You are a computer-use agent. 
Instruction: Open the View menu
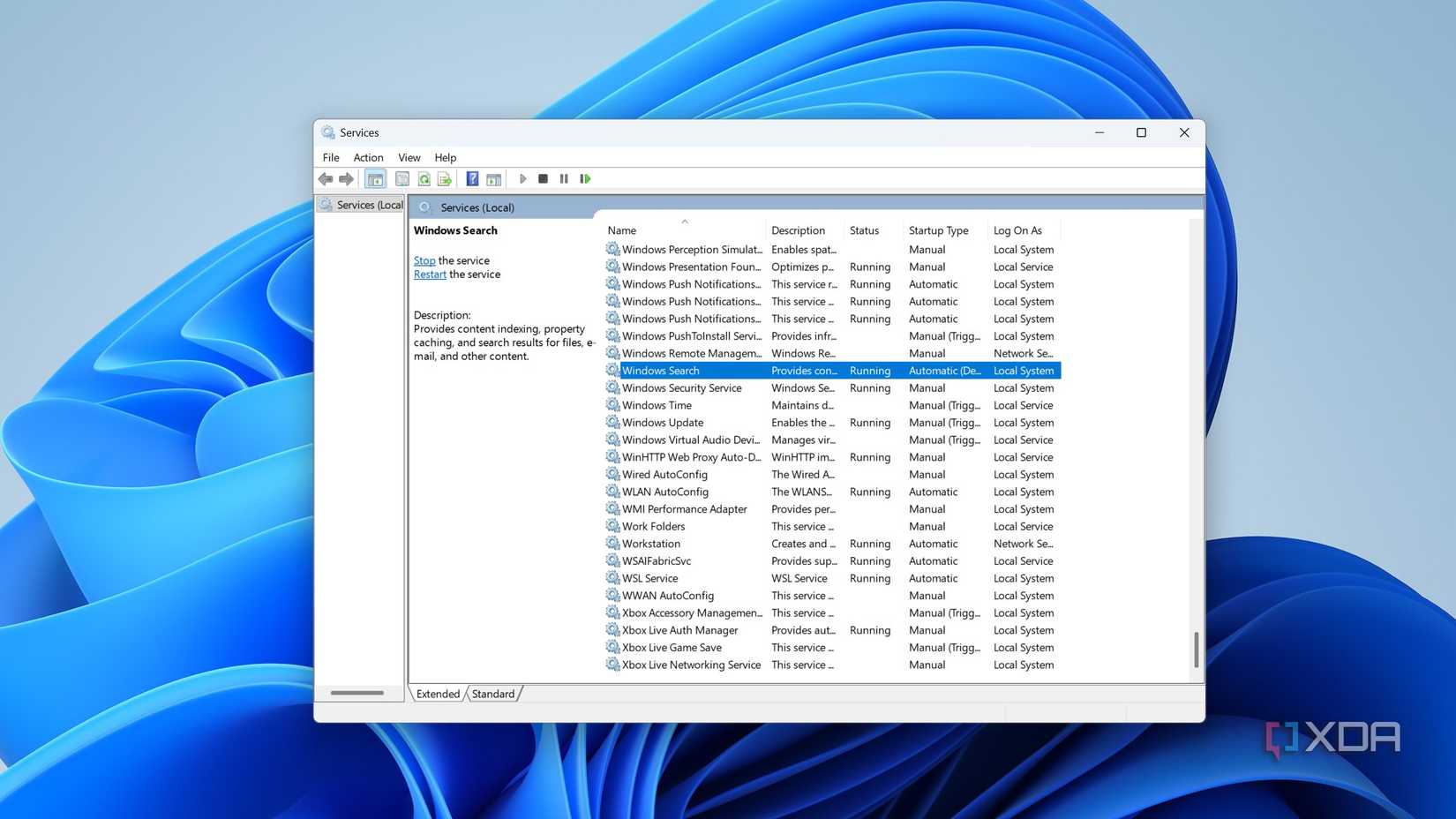(x=409, y=157)
